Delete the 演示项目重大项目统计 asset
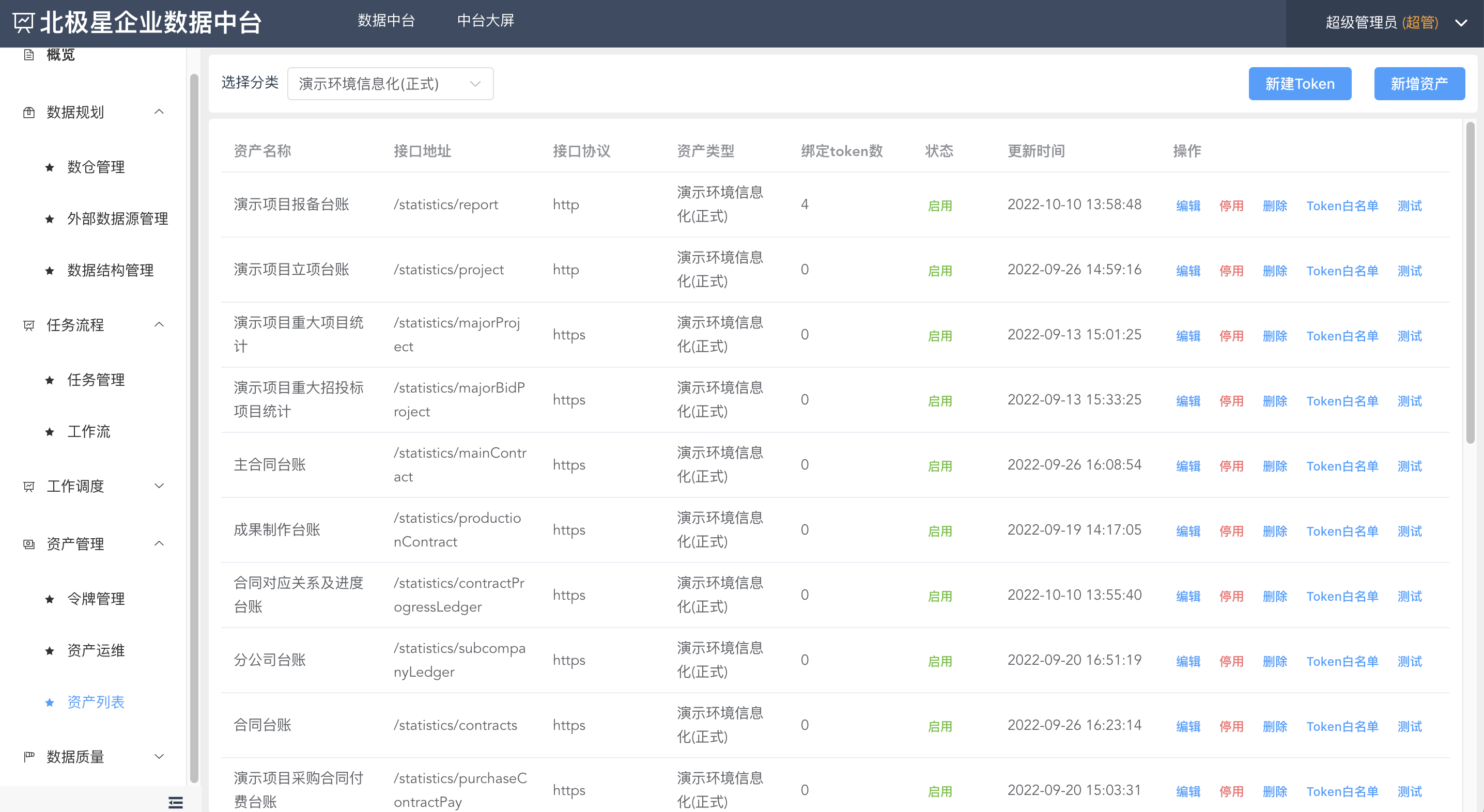This screenshot has height=812, width=1484. tap(1274, 336)
